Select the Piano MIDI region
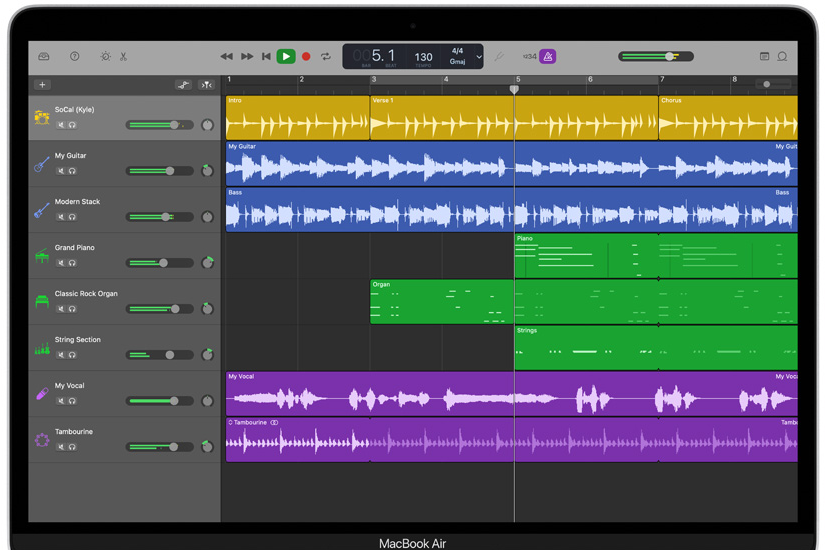This screenshot has width=825, height=550. click(x=656, y=256)
